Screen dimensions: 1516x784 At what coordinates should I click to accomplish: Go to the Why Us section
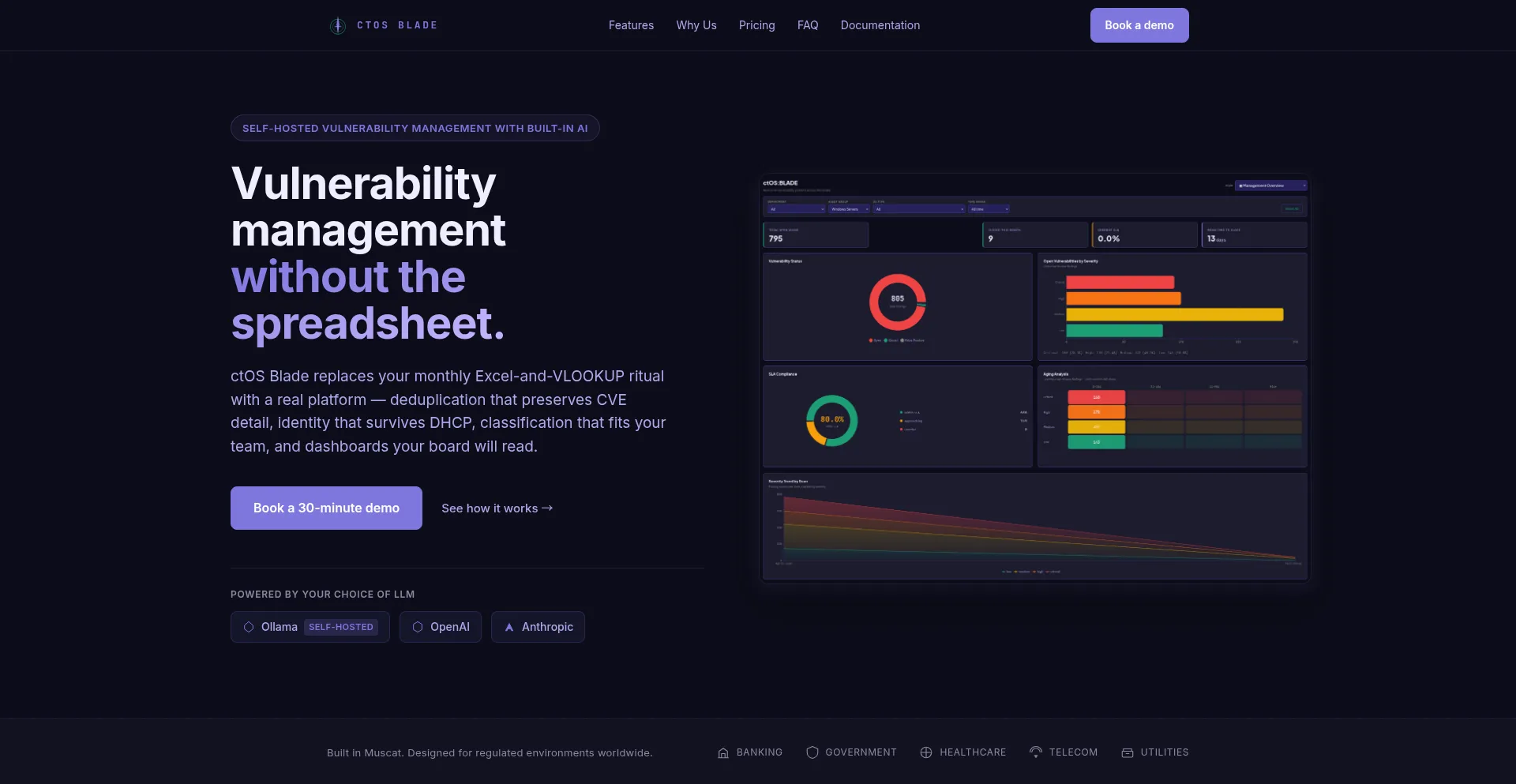pyautogui.click(x=696, y=25)
